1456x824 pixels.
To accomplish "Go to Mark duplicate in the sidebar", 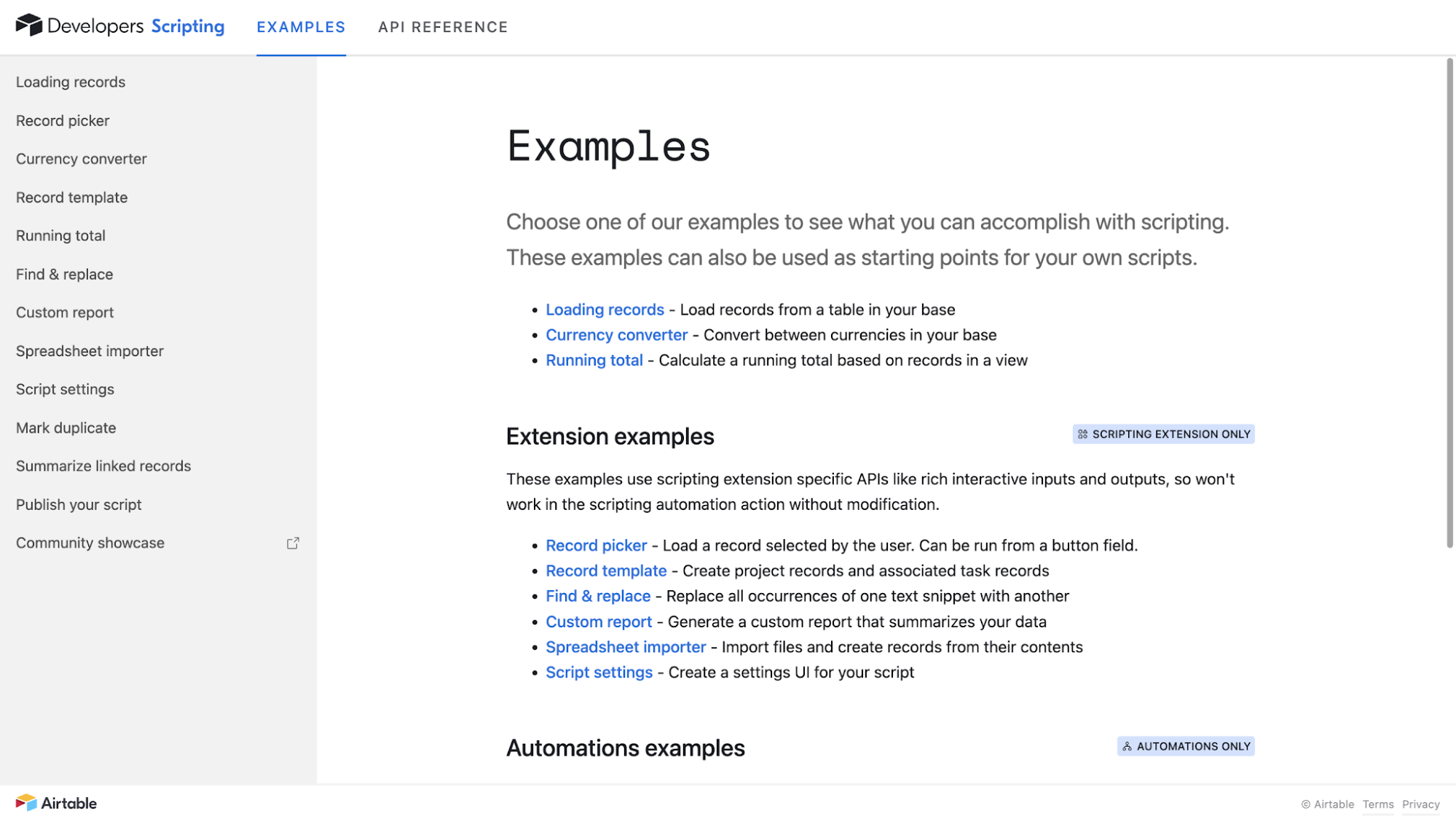I will pos(66,428).
